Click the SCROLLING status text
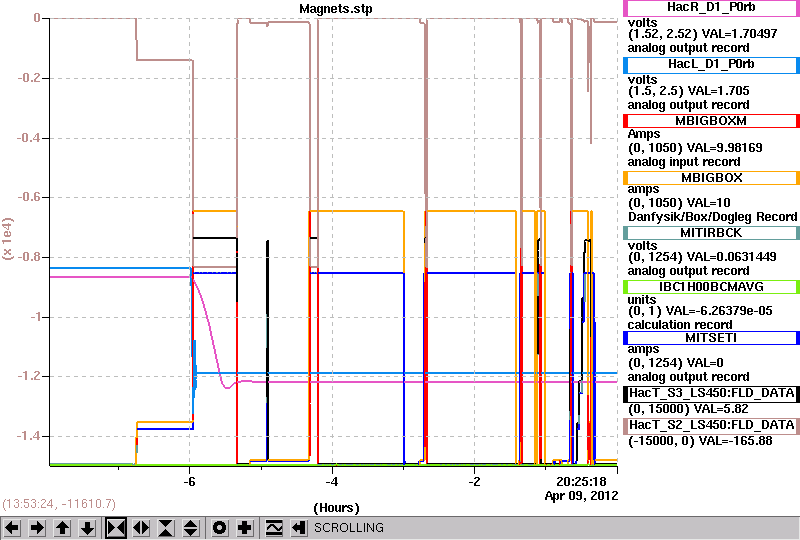The image size is (800, 540). (348, 528)
